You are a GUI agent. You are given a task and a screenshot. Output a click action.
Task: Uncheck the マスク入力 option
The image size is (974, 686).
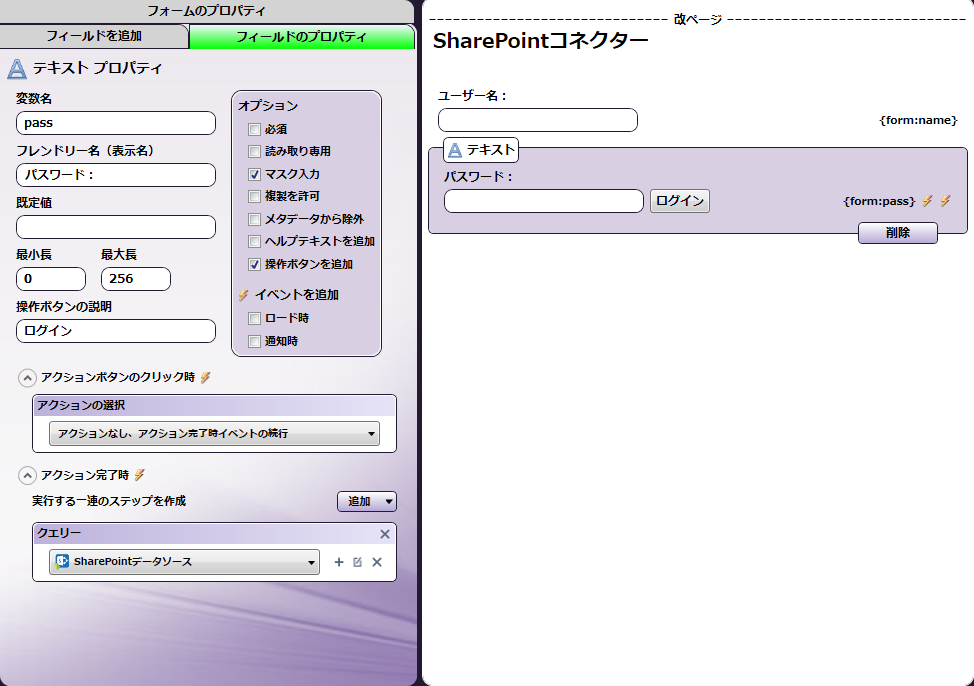click(x=254, y=174)
